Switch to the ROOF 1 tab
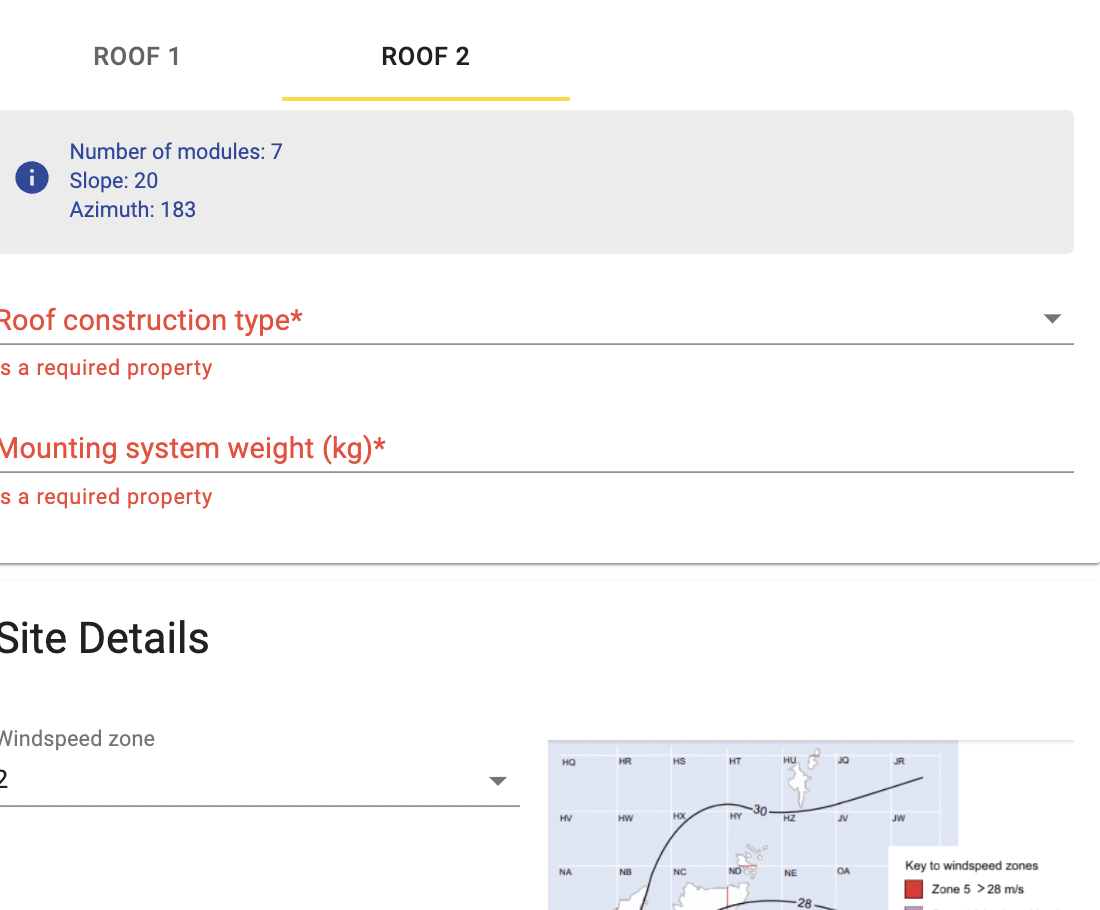Viewport: 1100px width, 910px height. [137, 56]
